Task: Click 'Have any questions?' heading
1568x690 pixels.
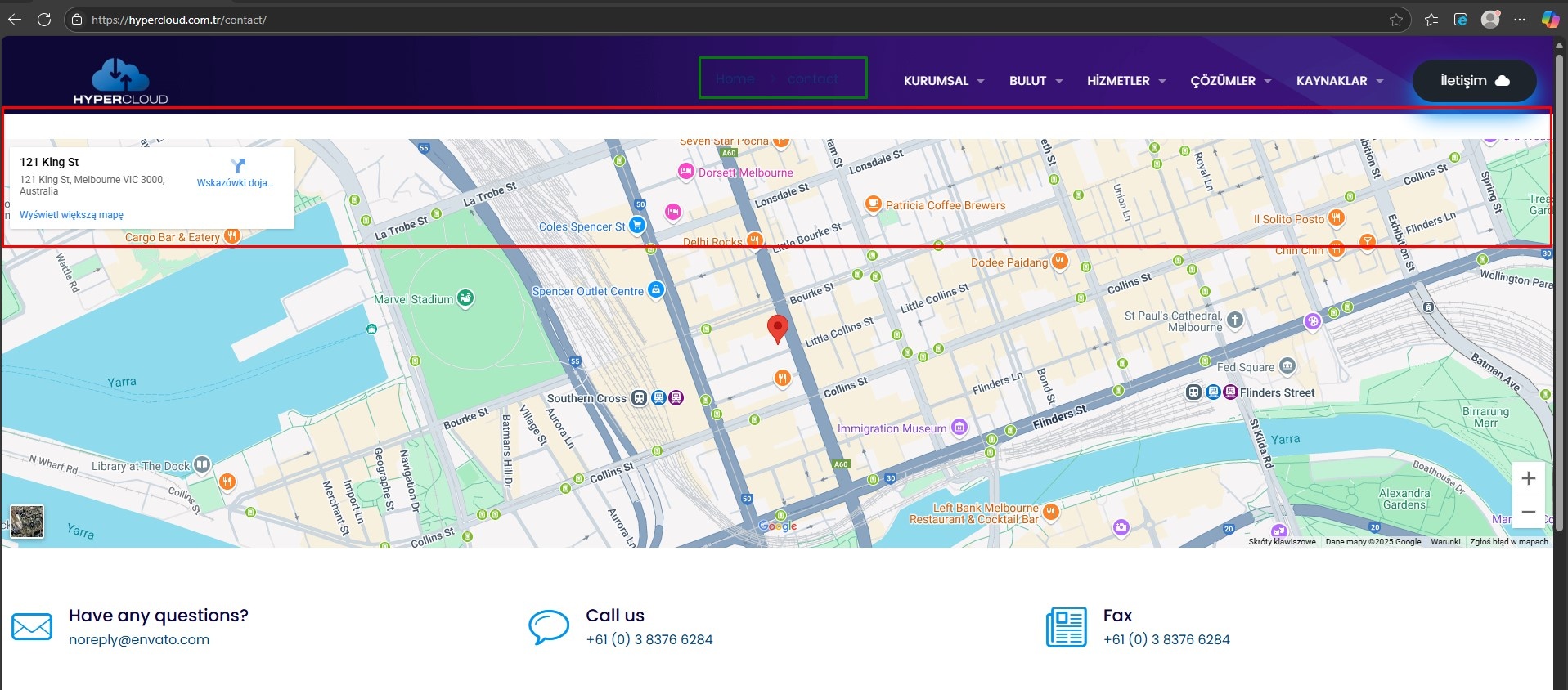Action: 159,615
